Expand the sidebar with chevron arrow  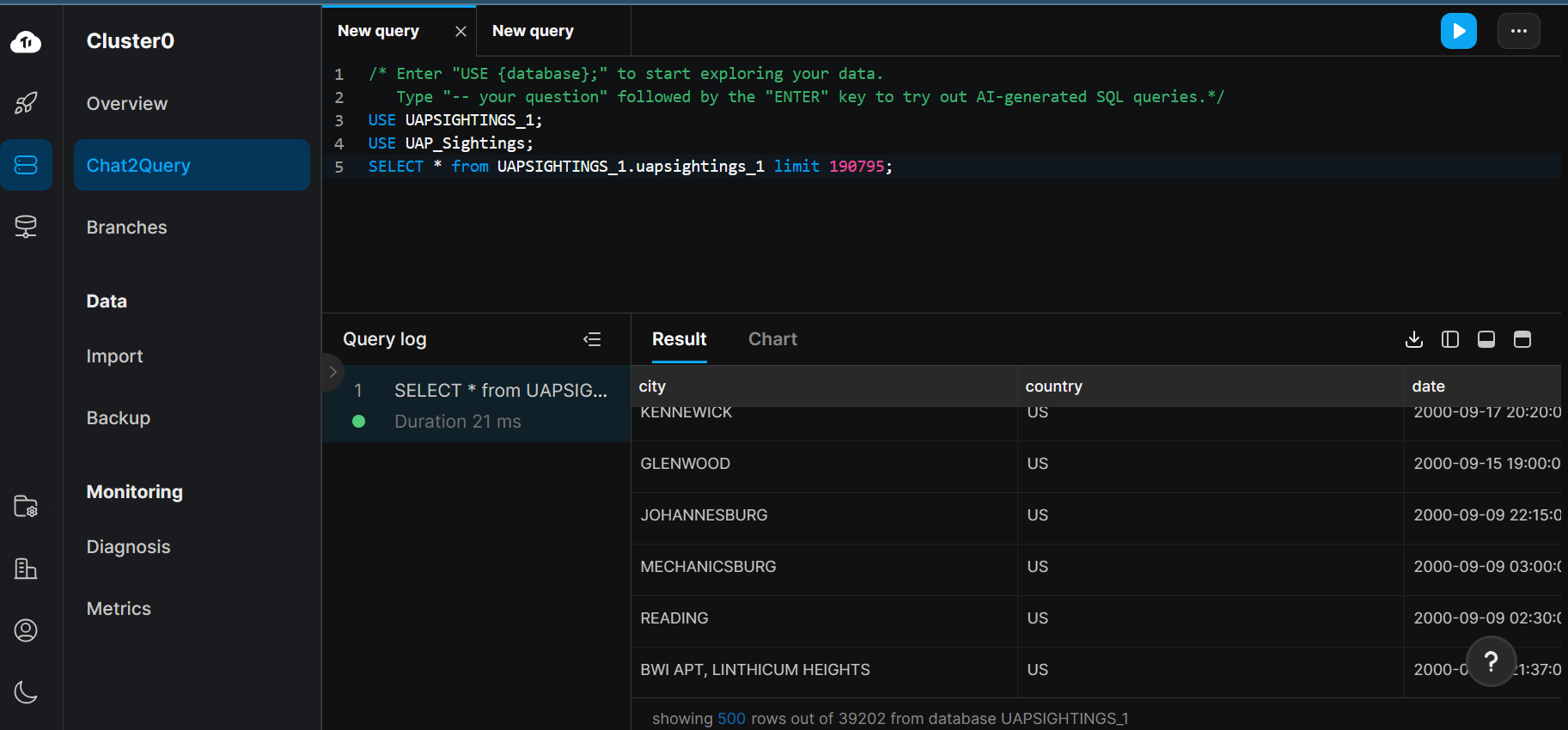(x=333, y=372)
